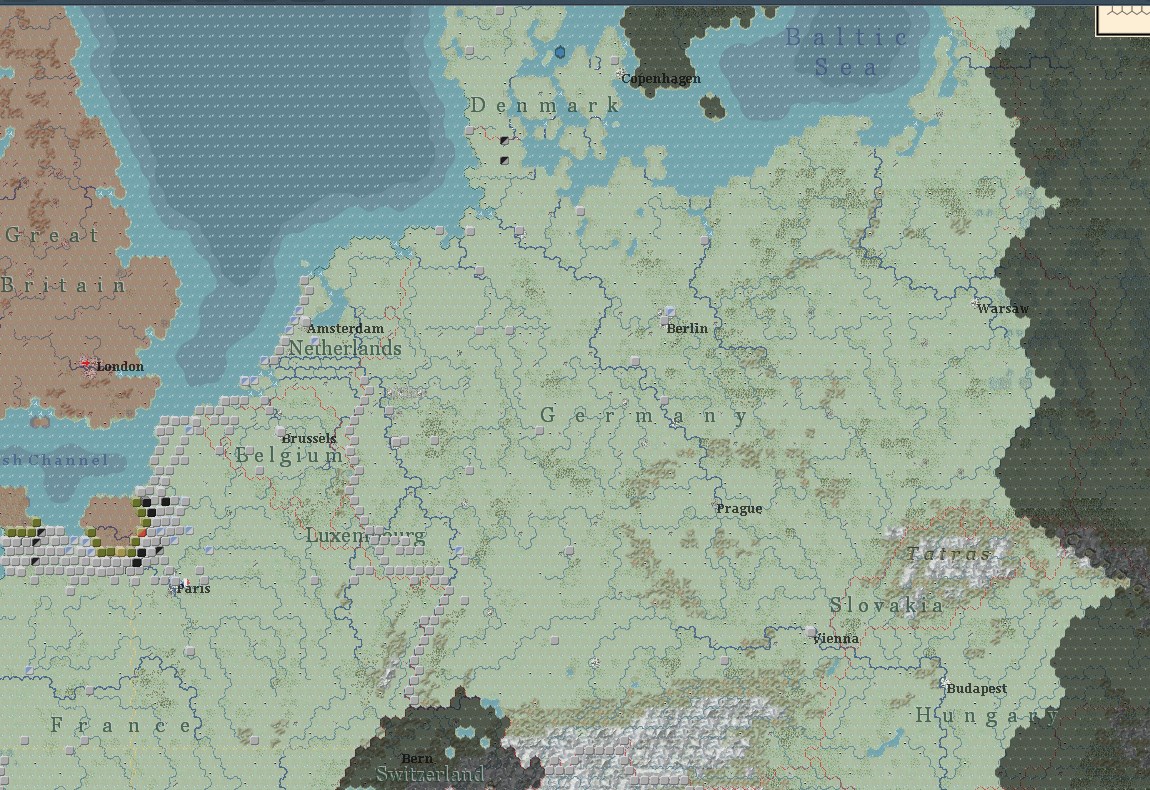Select the gray counter at Vienna
The width and height of the screenshot is (1150, 790).
click(x=810, y=631)
